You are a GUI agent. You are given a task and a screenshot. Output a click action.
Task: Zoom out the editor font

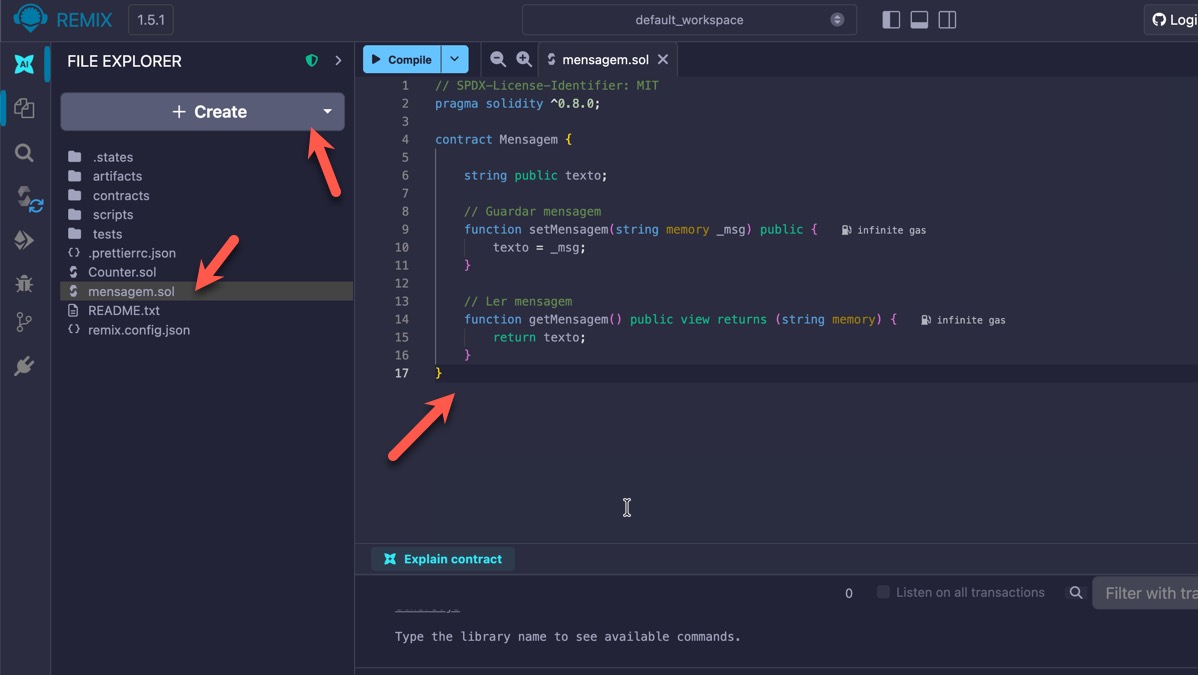(497, 60)
